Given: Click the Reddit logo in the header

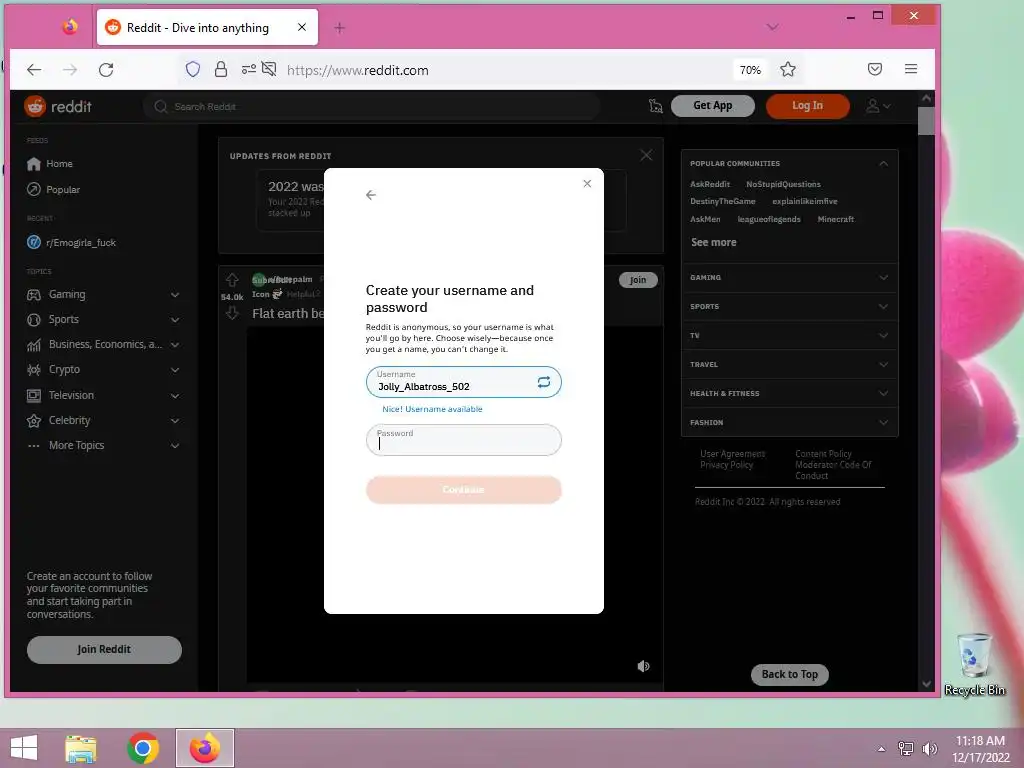Looking at the screenshot, I should point(58,106).
